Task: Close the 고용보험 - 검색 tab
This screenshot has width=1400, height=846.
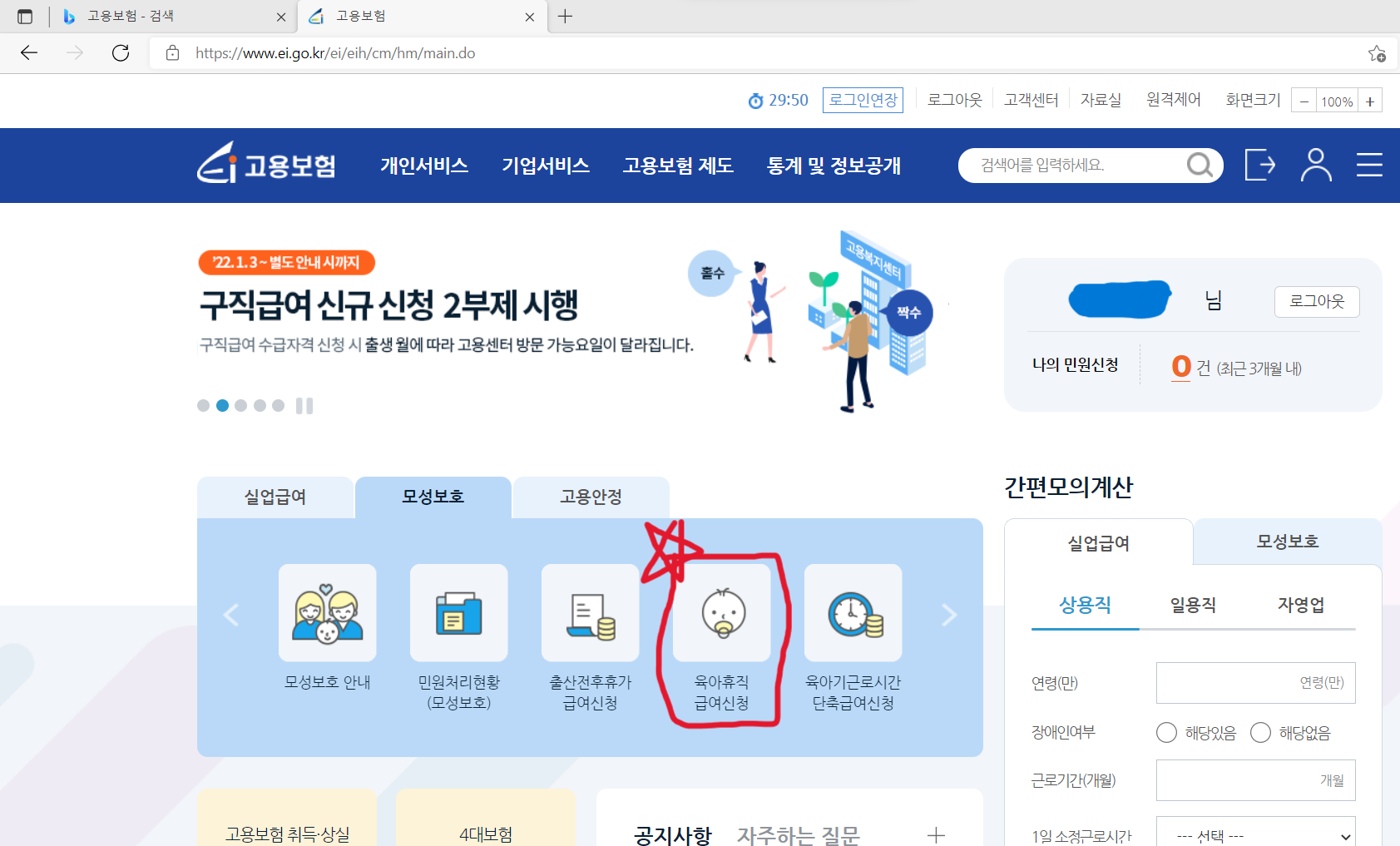Action: click(x=281, y=17)
